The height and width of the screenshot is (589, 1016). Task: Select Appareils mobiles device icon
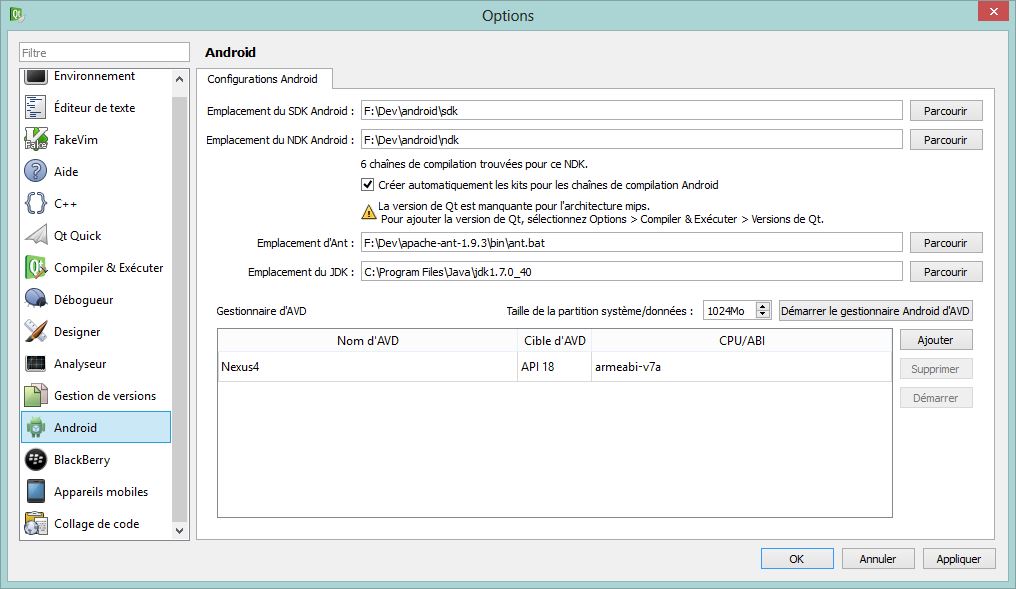click(x=36, y=491)
